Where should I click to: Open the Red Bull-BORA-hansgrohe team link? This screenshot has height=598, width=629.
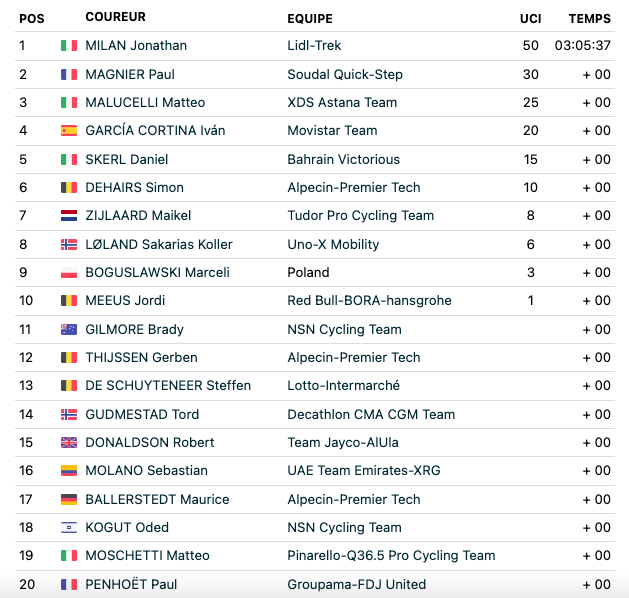pos(369,301)
